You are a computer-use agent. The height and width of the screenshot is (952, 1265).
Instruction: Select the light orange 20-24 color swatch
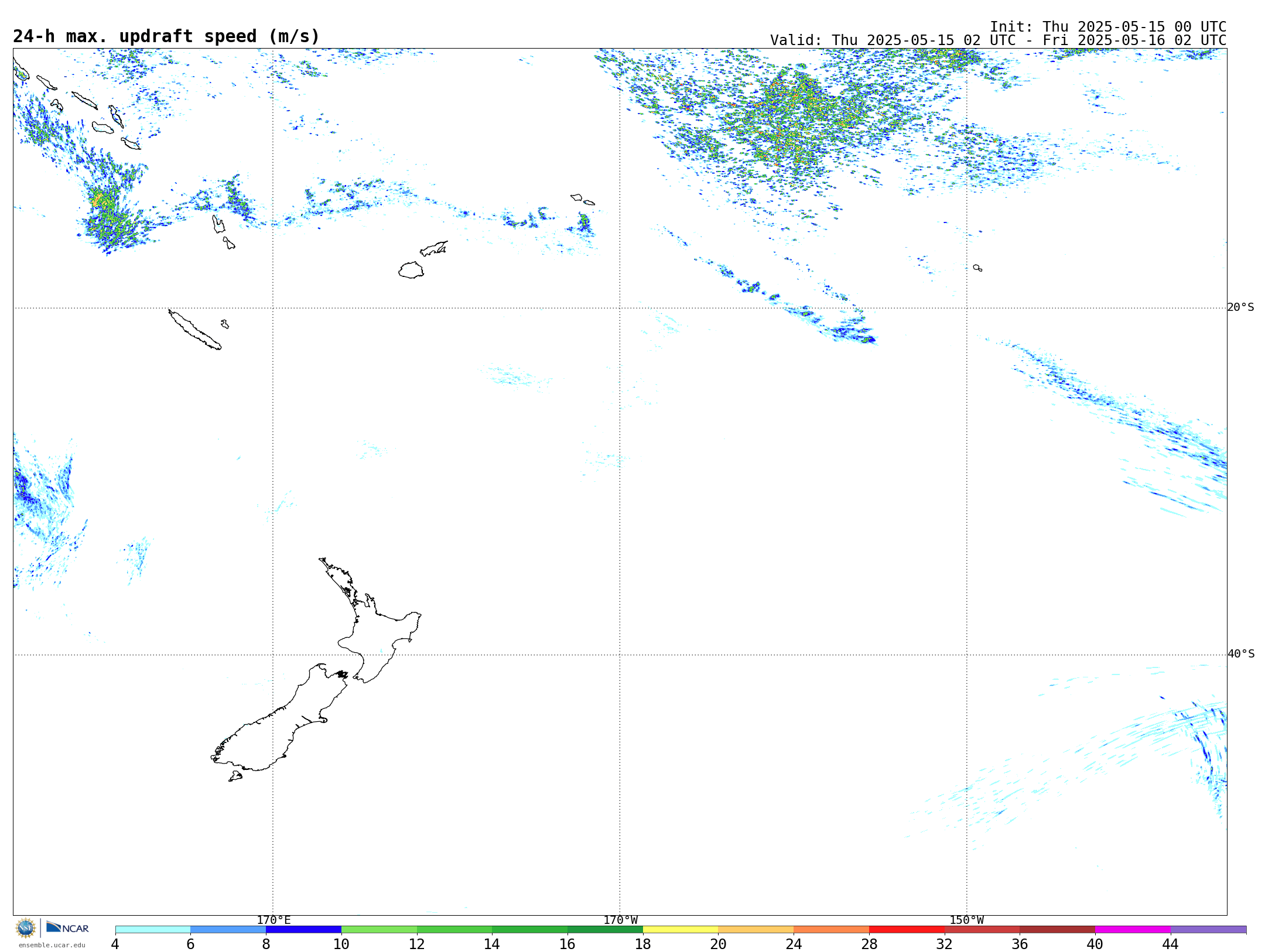tap(756, 930)
